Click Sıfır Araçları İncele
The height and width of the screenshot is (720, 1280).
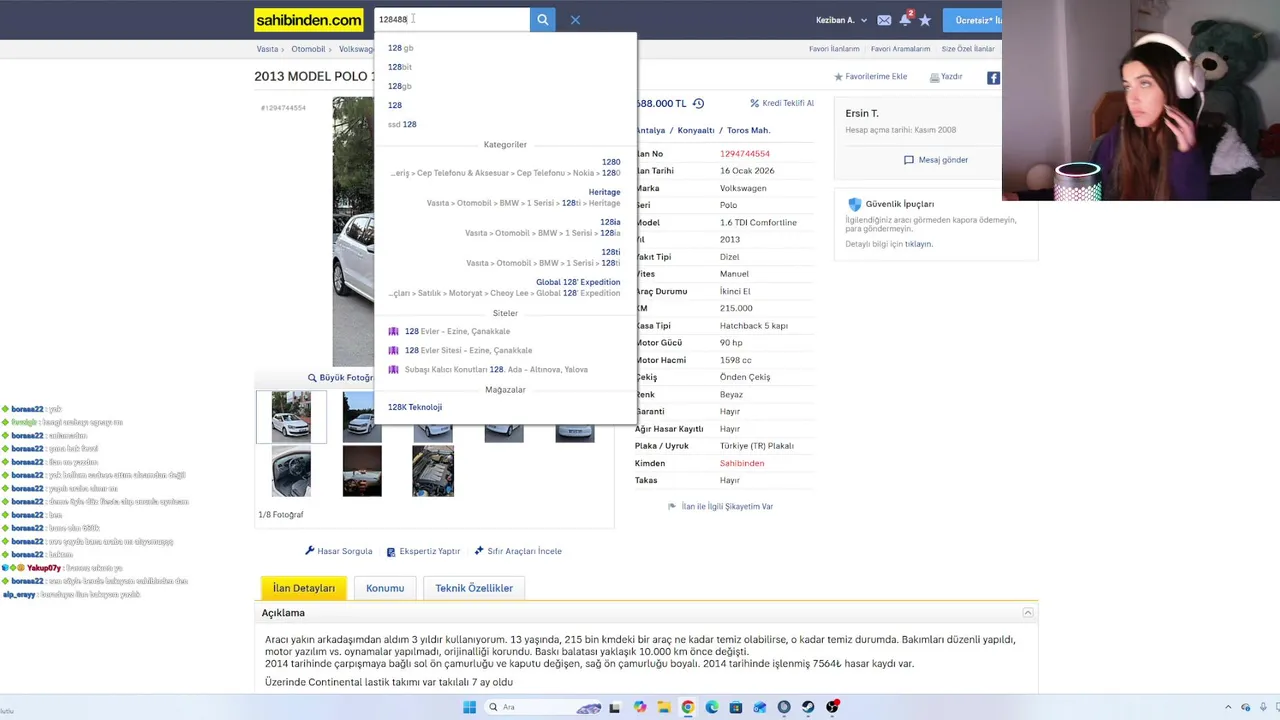(518, 551)
